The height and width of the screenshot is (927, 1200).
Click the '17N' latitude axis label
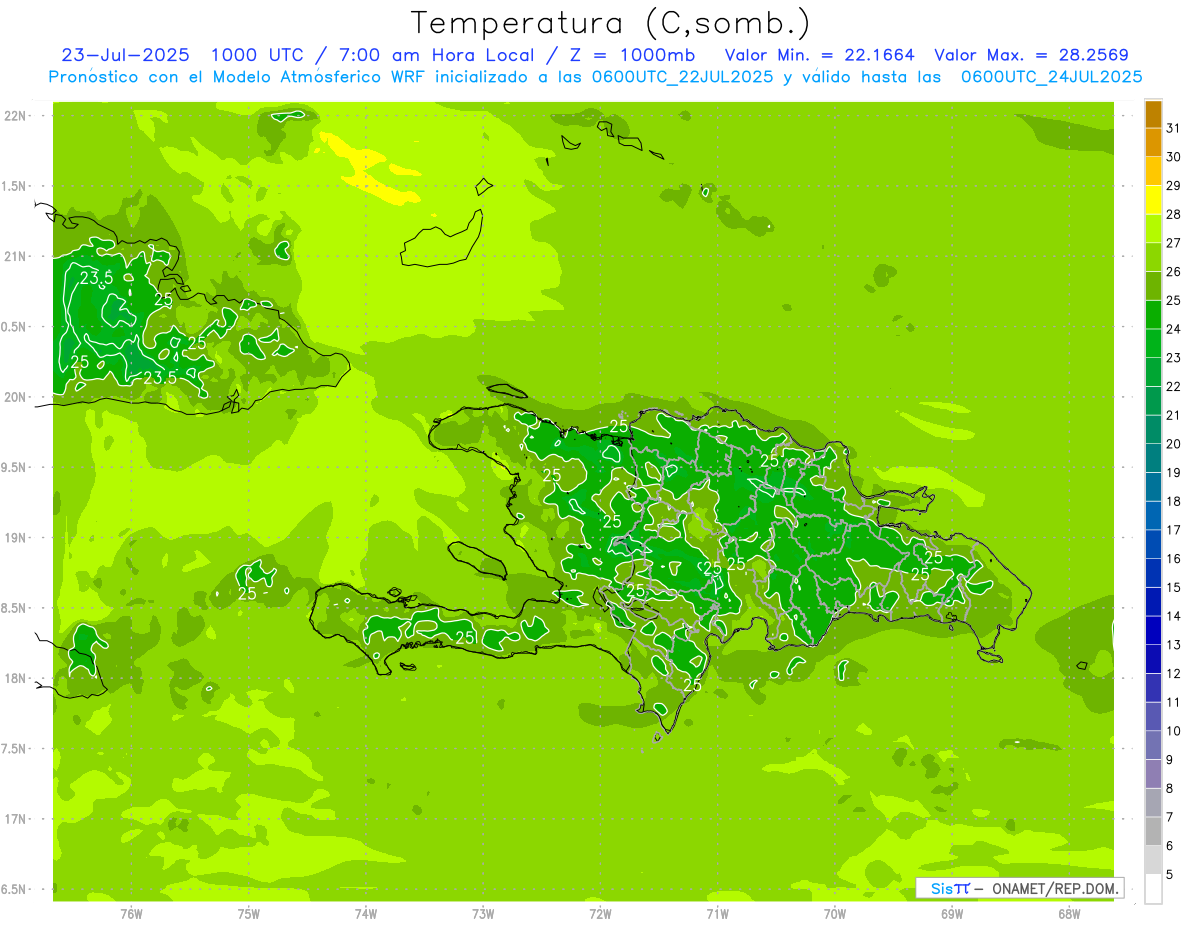point(14,819)
